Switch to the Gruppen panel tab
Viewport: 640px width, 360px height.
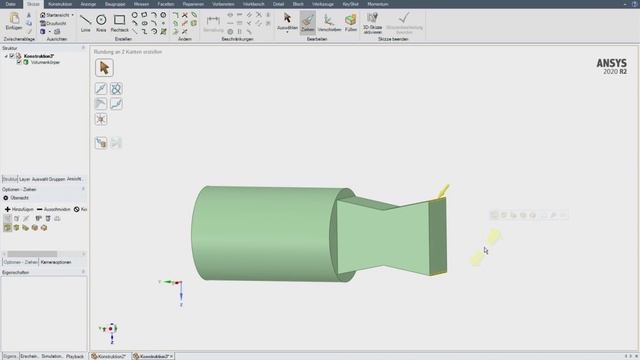57,179
